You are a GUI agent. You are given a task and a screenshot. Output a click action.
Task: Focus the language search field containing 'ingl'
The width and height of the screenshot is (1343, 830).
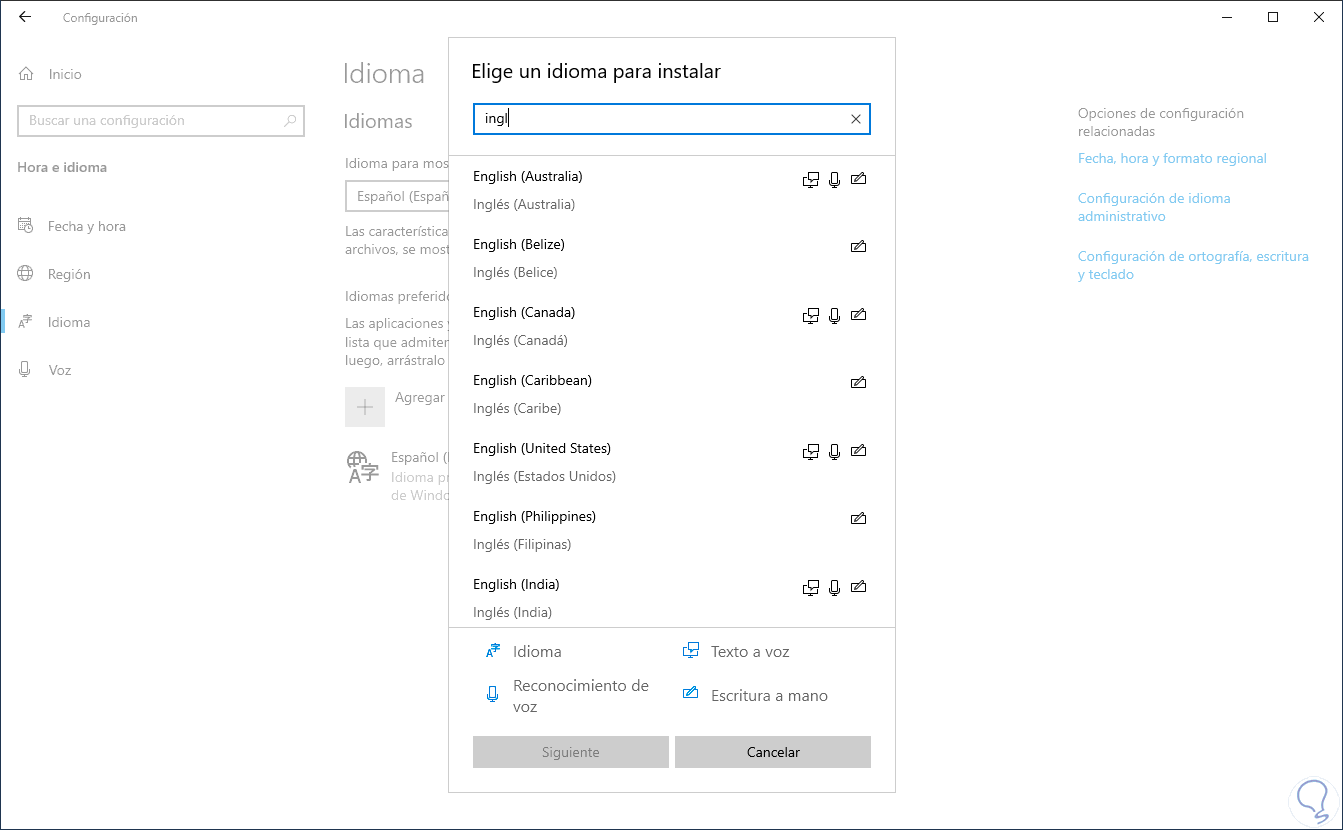pyautogui.click(x=660, y=119)
